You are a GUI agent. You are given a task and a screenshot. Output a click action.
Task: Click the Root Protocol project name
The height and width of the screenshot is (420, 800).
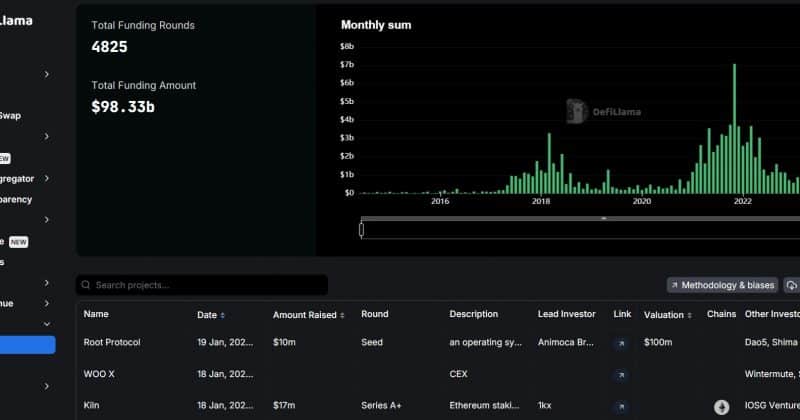[x=112, y=342]
